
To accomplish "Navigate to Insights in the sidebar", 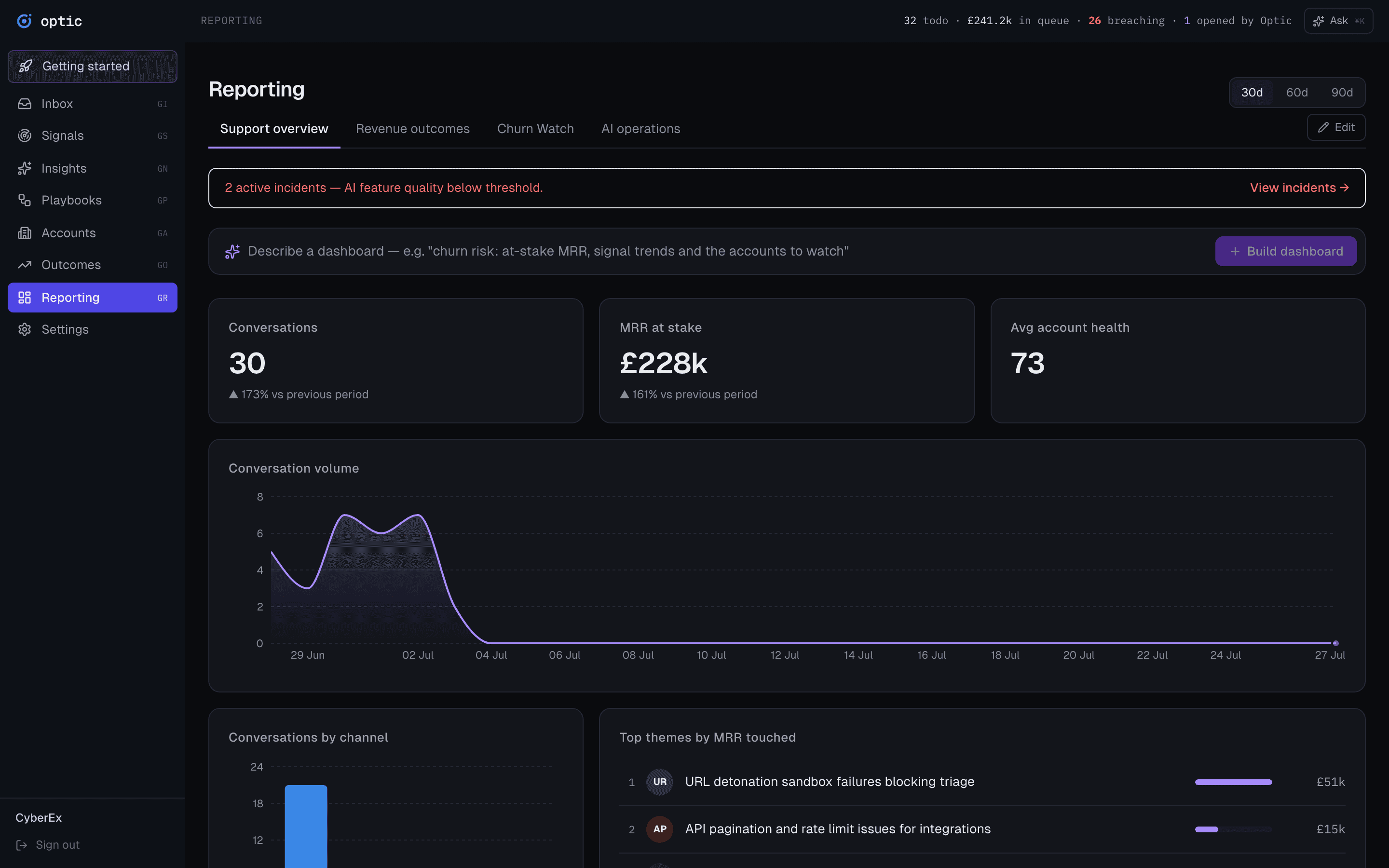I will click(x=93, y=168).
